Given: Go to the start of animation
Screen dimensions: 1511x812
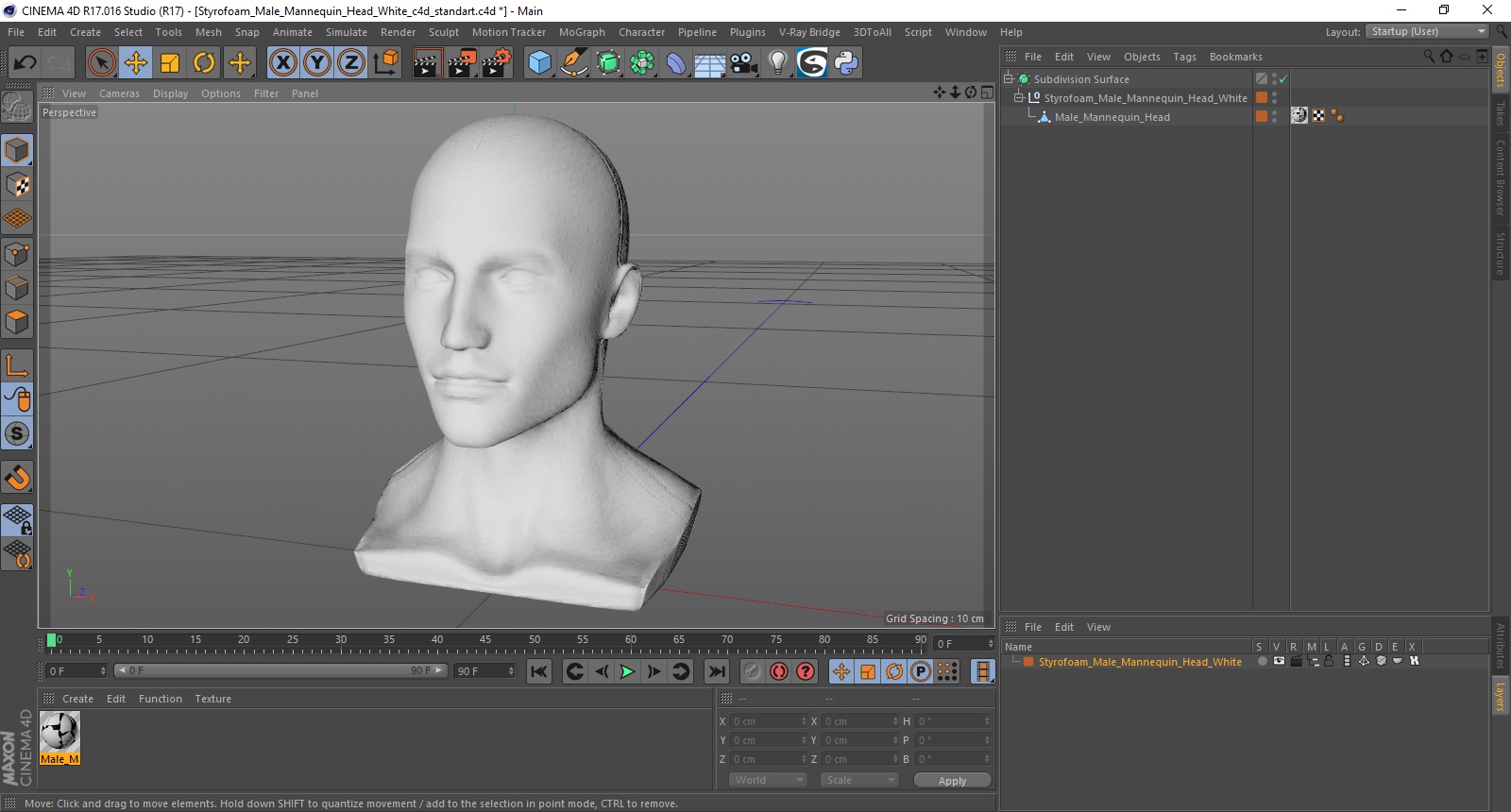Looking at the screenshot, I should tap(539, 671).
